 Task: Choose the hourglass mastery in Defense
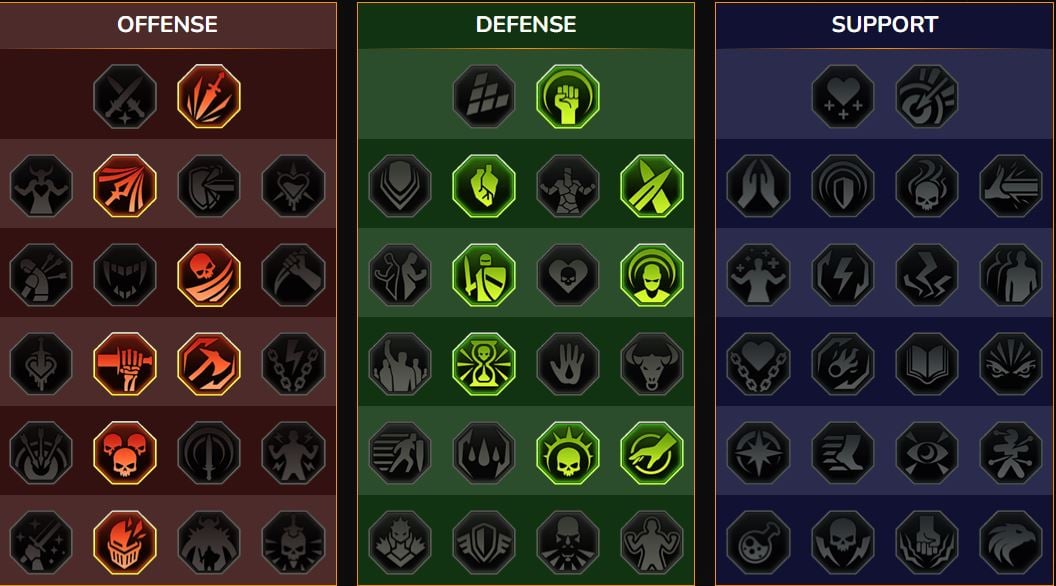point(484,364)
